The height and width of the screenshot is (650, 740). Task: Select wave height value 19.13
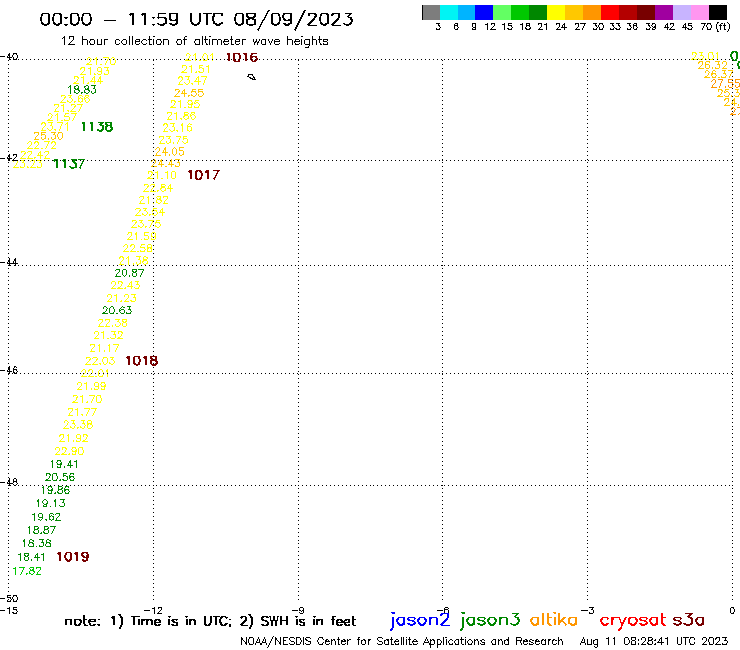coord(51,504)
